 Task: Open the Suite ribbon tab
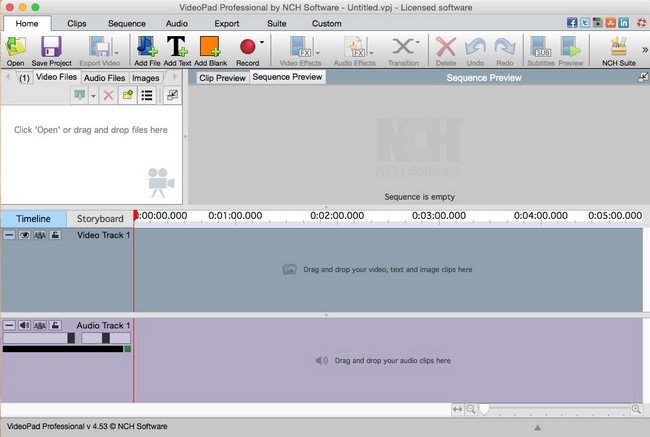[x=276, y=24]
